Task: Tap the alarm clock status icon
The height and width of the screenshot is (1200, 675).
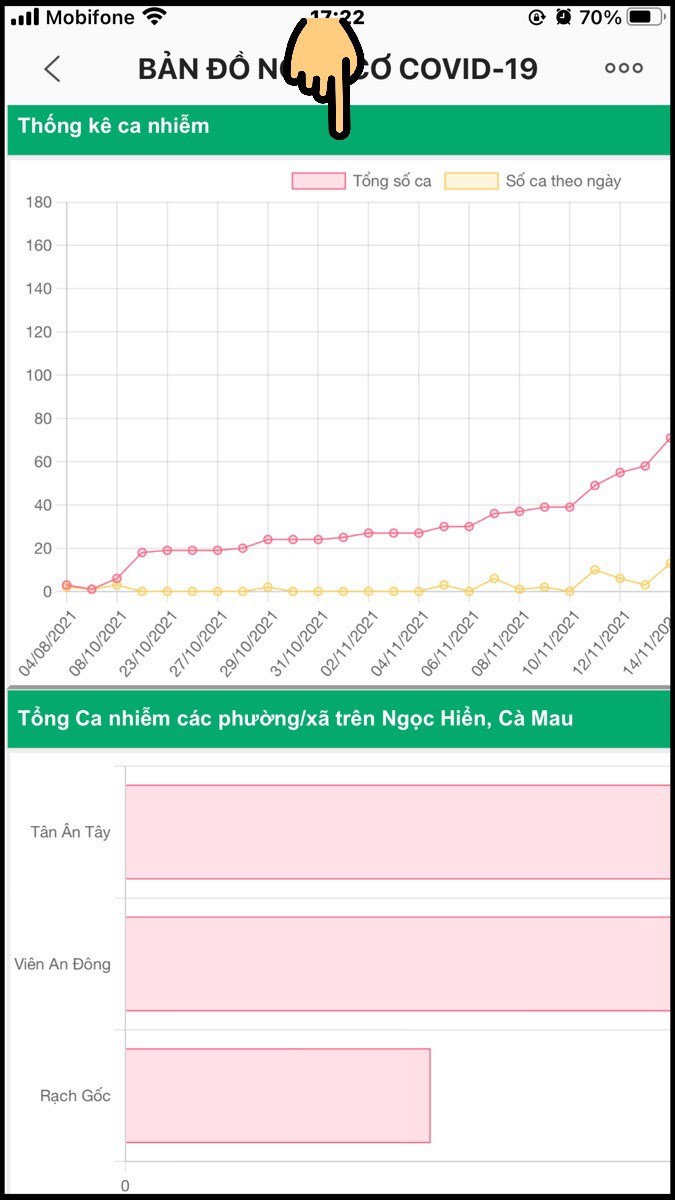Action: click(563, 17)
